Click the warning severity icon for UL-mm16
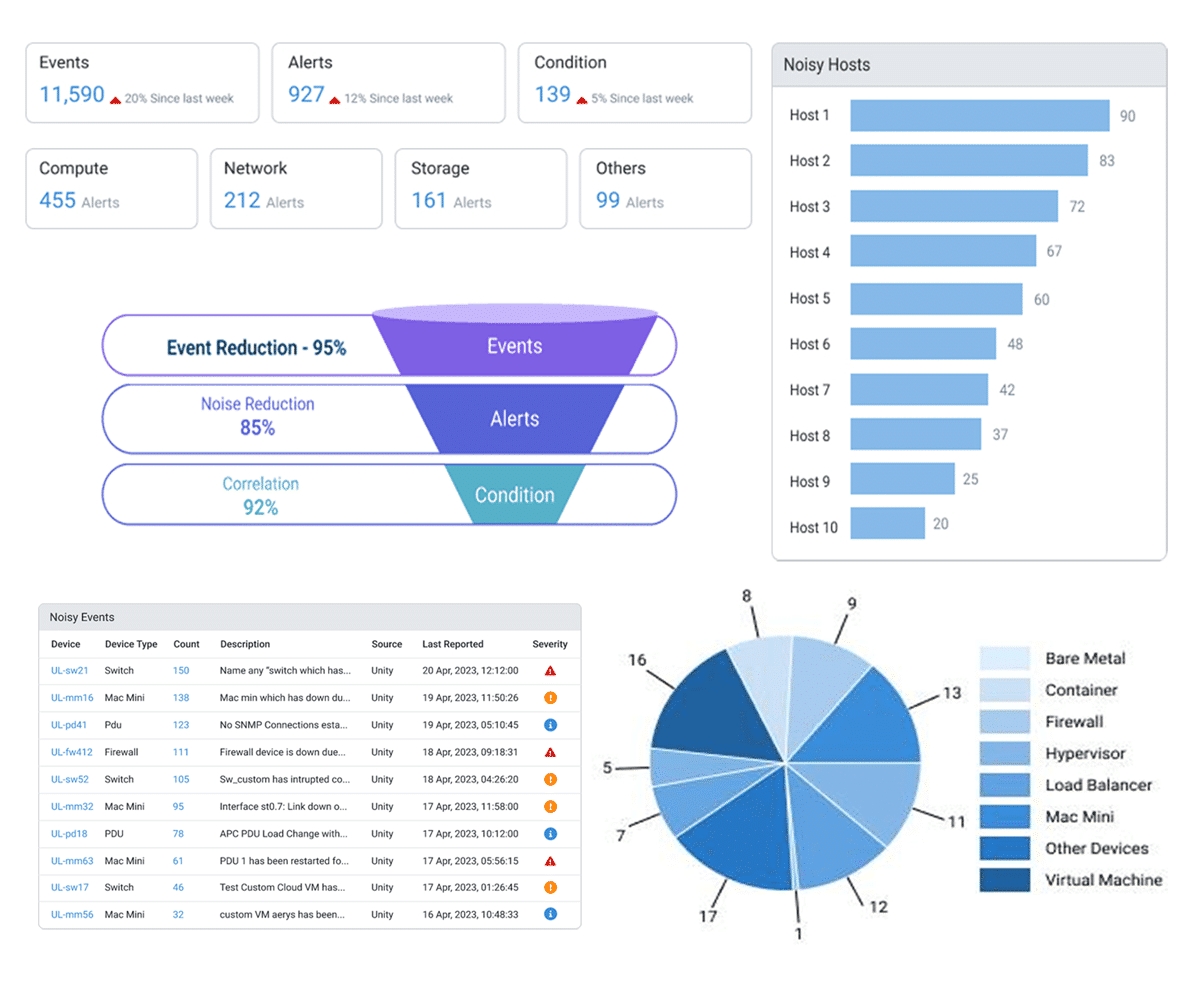The image size is (1200, 1000). click(549, 698)
